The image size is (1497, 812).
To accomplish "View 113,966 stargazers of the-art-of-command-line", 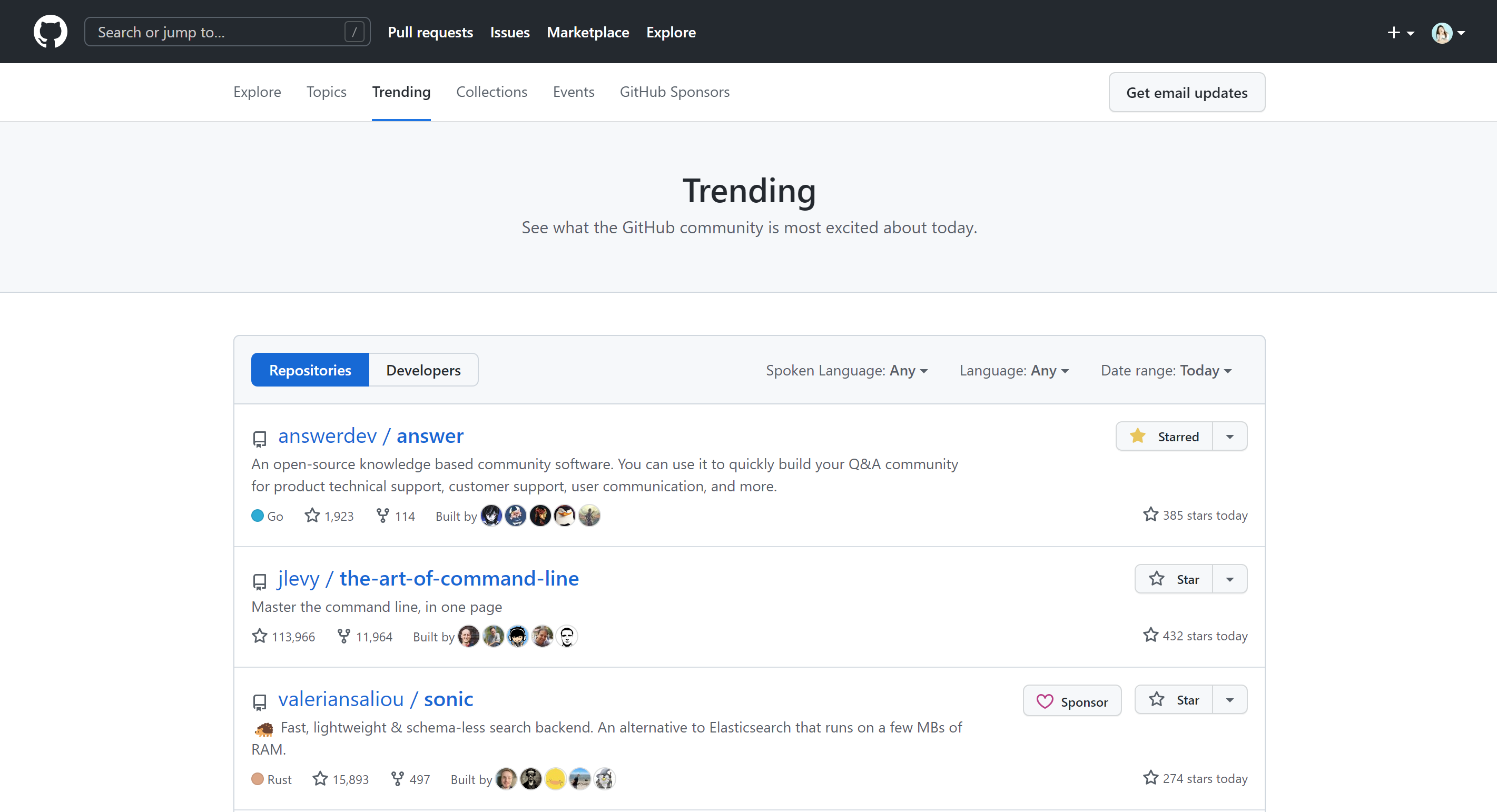I will click(283, 637).
